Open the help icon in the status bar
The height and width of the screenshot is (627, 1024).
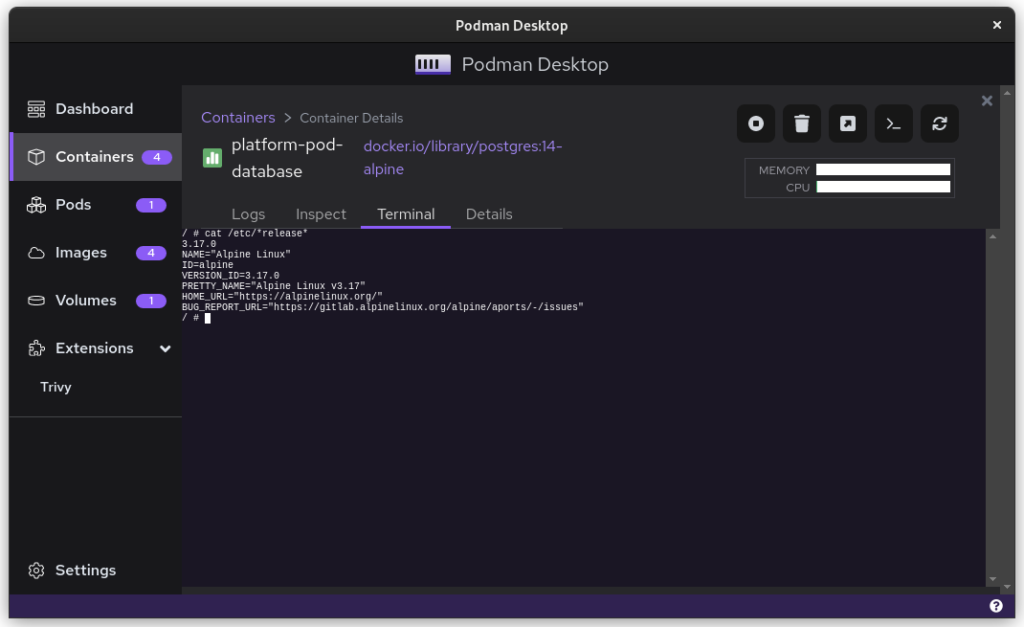(995, 605)
